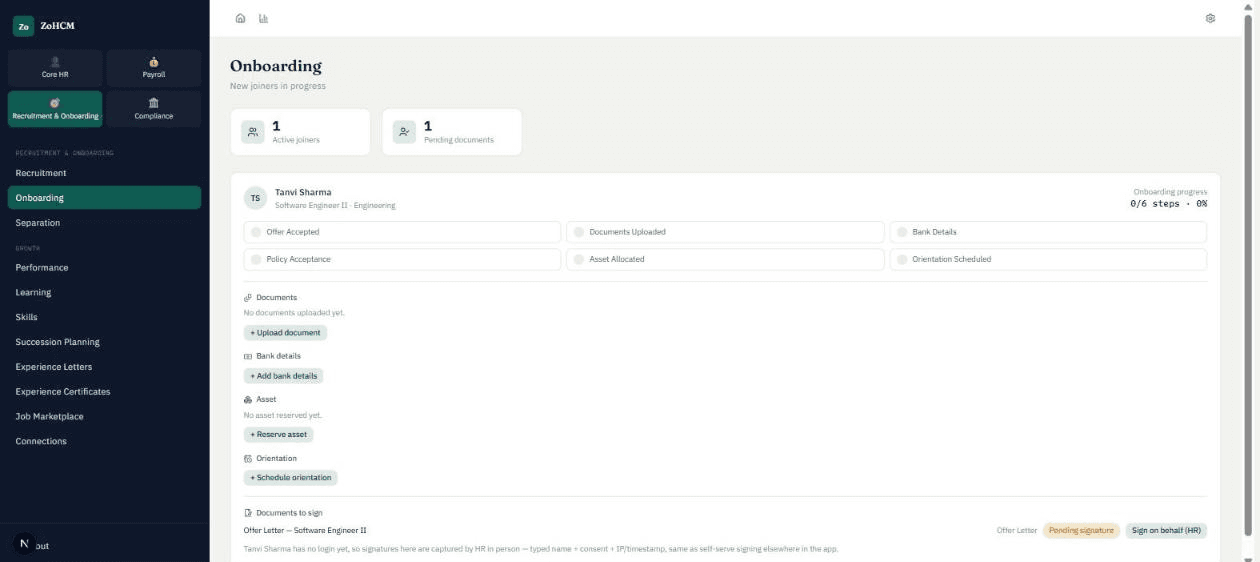Image resolution: width=1260 pixels, height=562 pixels.
Task: Click the Active joiners people icon
Action: click(253, 132)
